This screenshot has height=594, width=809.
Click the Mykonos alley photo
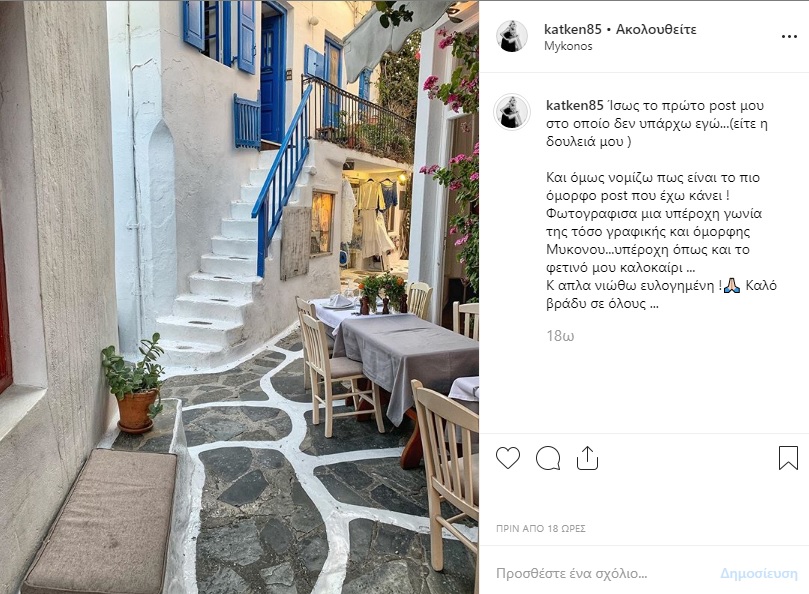point(239,297)
